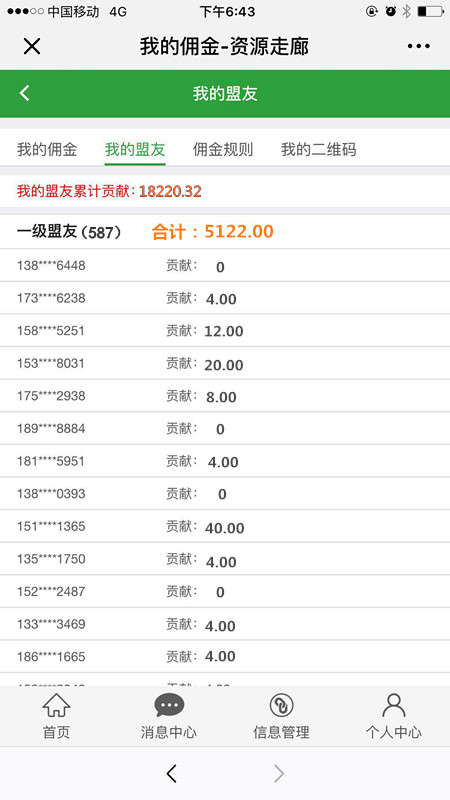Tap the 合计 5122.00 amount
Viewport: 450px width, 800px height.
click(213, 232)
